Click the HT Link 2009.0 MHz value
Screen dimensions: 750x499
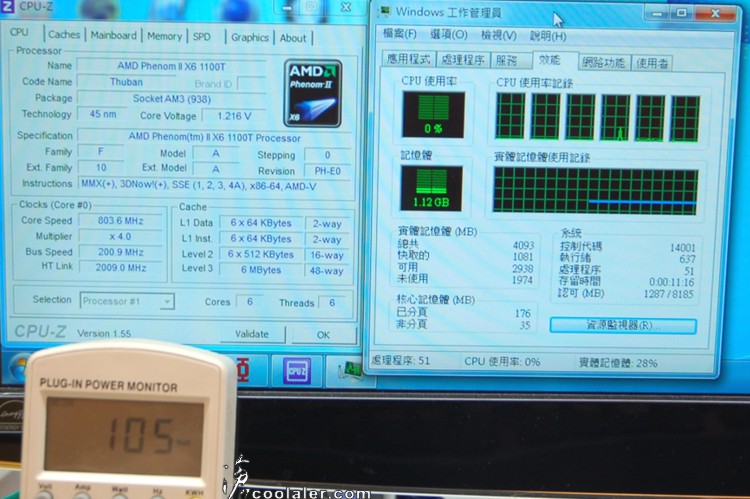click(x=121, y=267)
